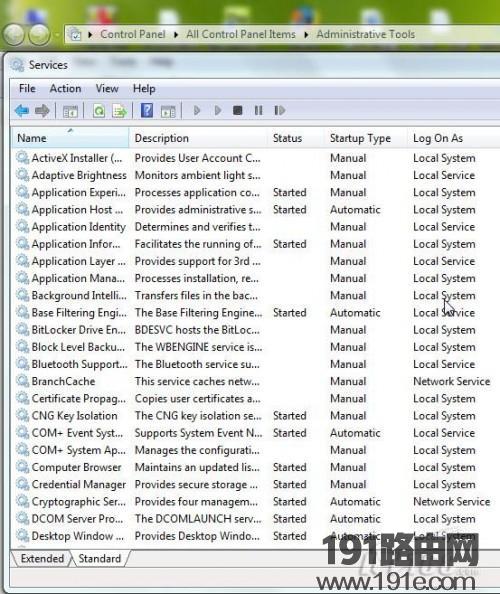Click the blue Help question-mark icon

pyautogui.click(x=147, y=111)
